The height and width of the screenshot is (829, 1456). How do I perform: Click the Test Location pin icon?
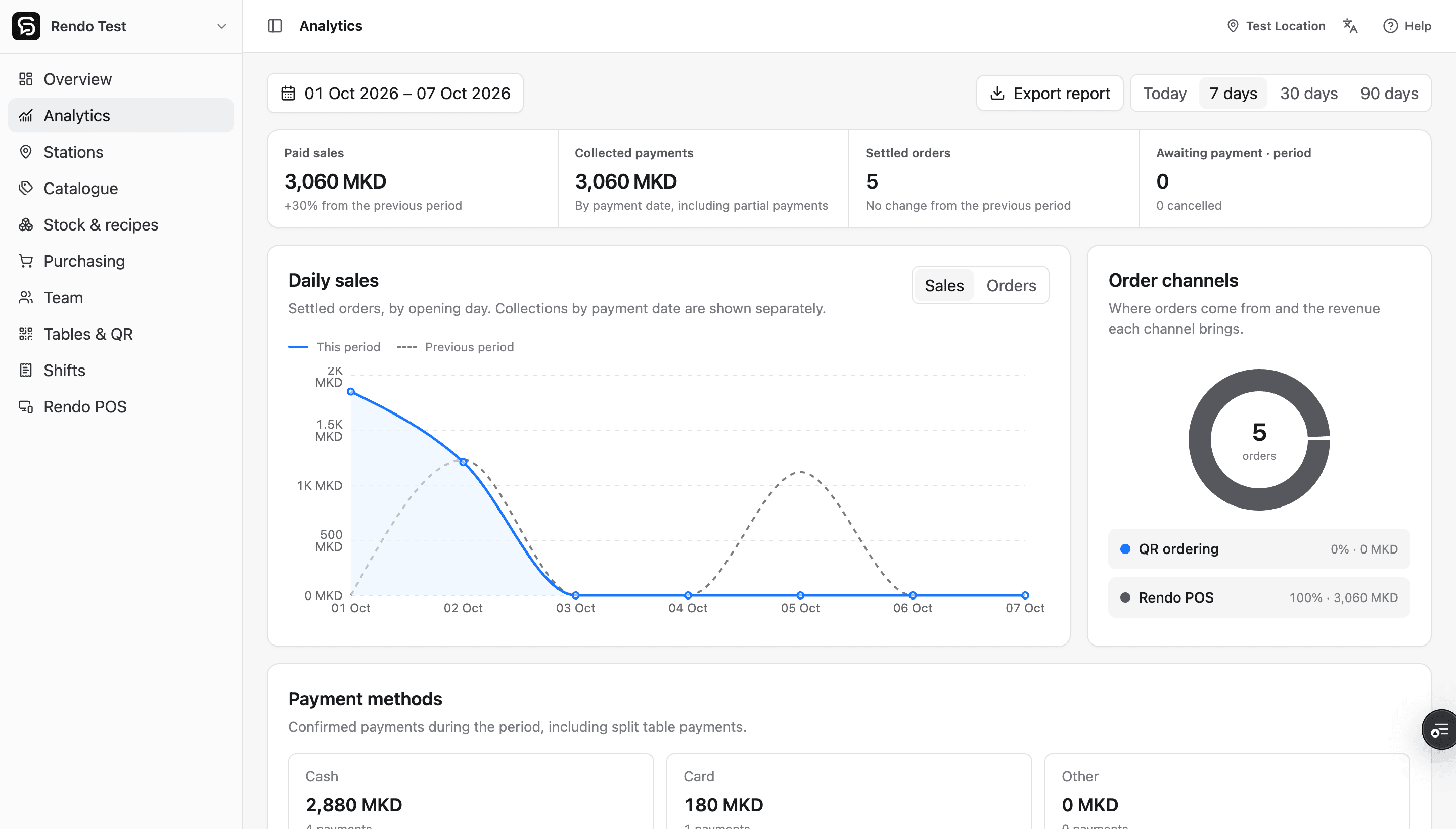pos(1232,26)
